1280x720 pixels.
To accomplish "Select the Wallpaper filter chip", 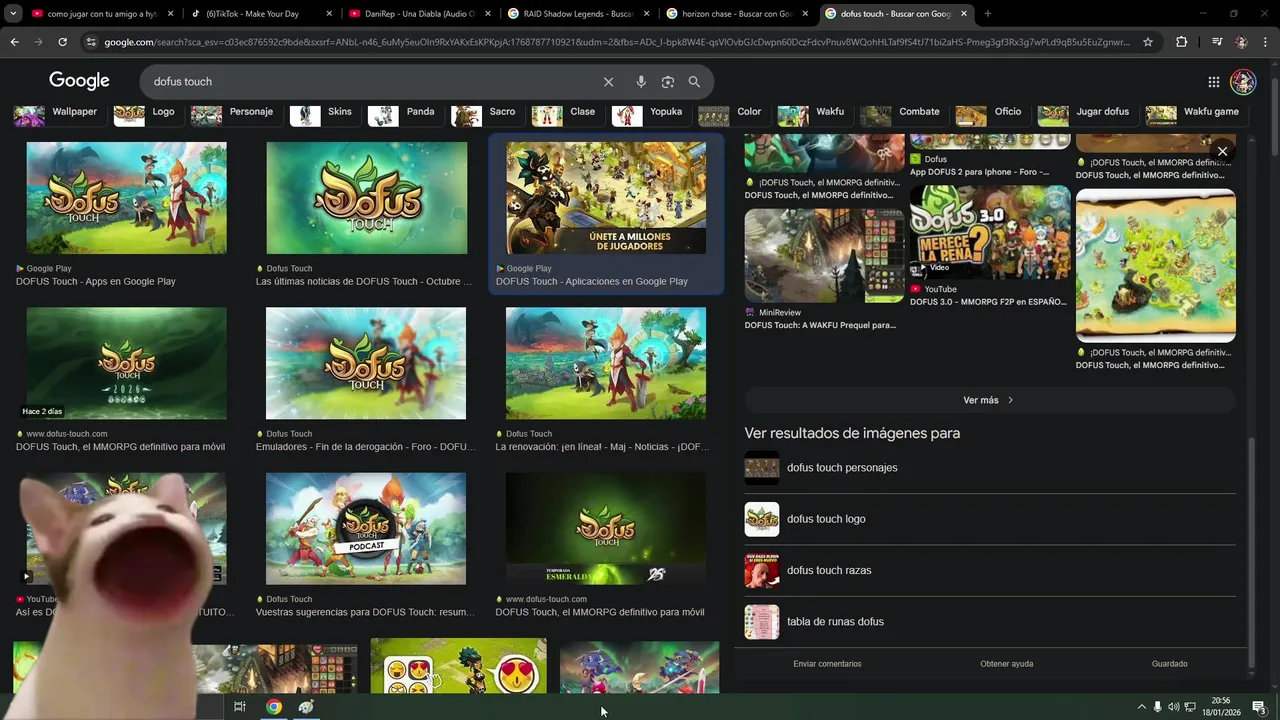I will click(56, 112).
